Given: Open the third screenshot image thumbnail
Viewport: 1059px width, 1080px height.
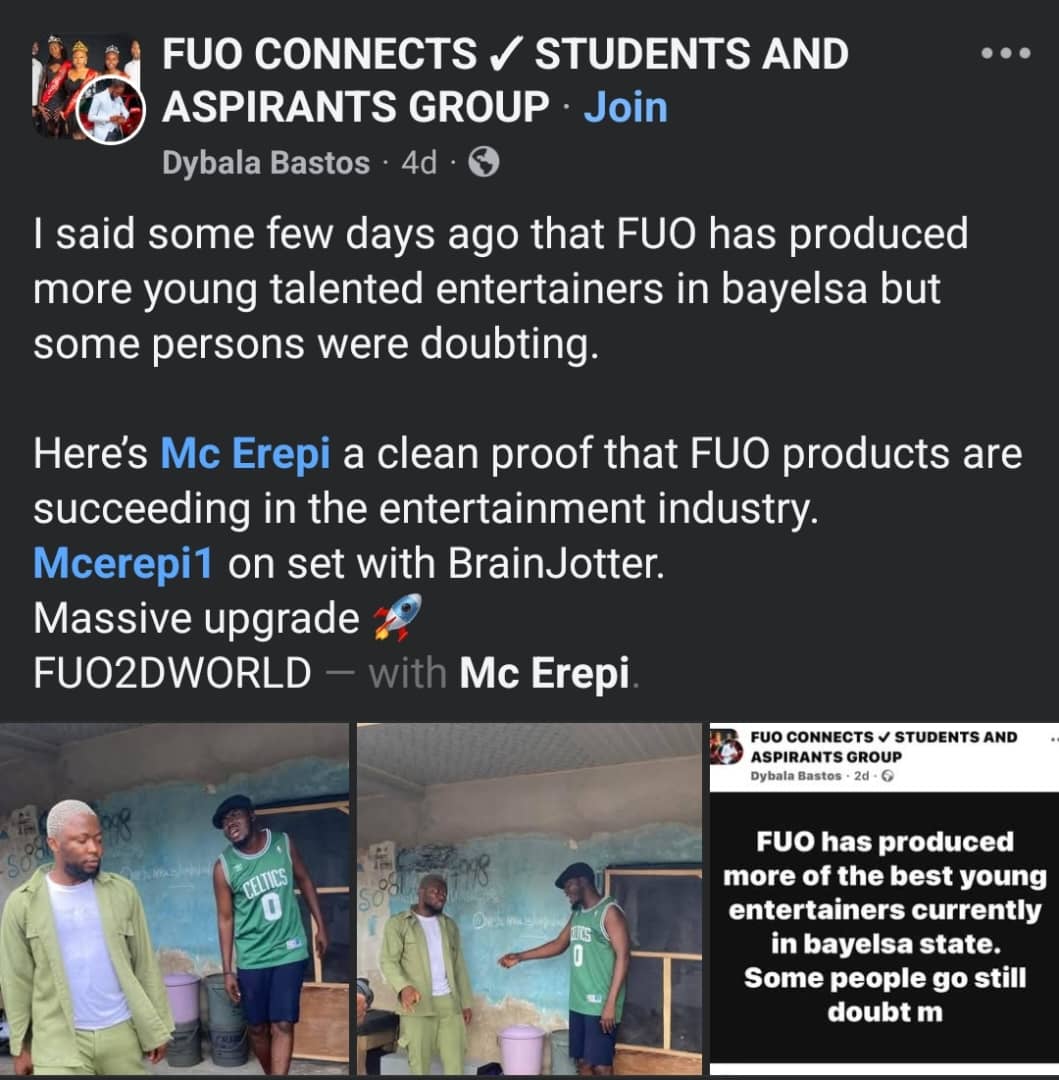Looking at the screenshot, I should [884, 898].
